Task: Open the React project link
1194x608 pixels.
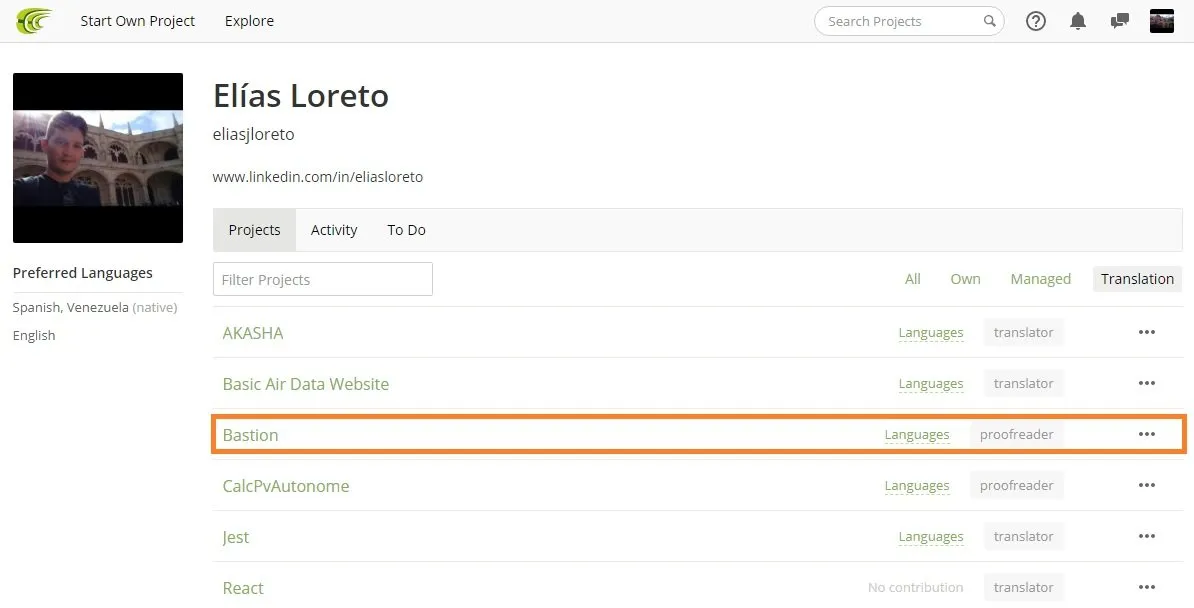Action: 243,588
